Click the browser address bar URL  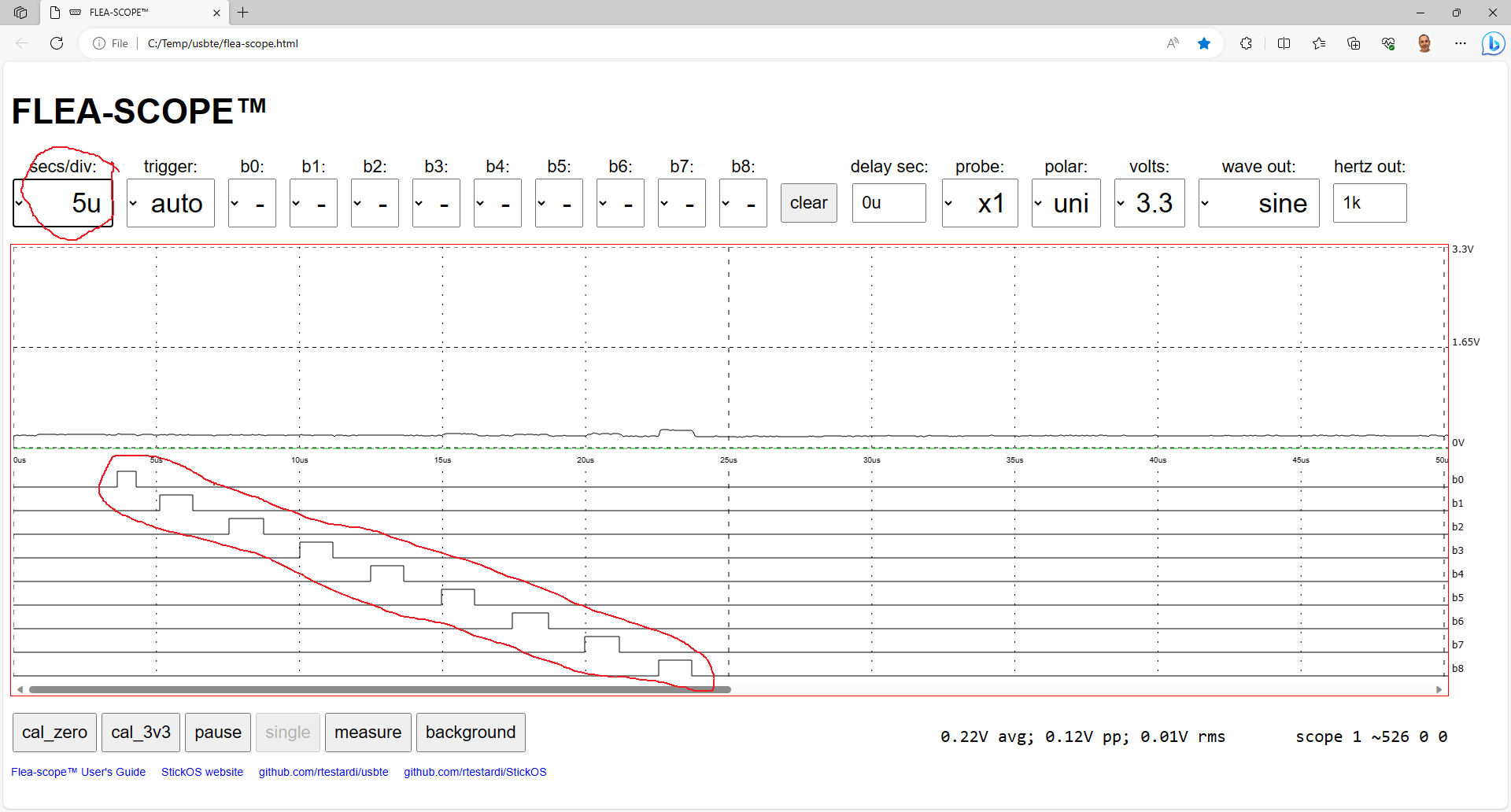point(223,43)
